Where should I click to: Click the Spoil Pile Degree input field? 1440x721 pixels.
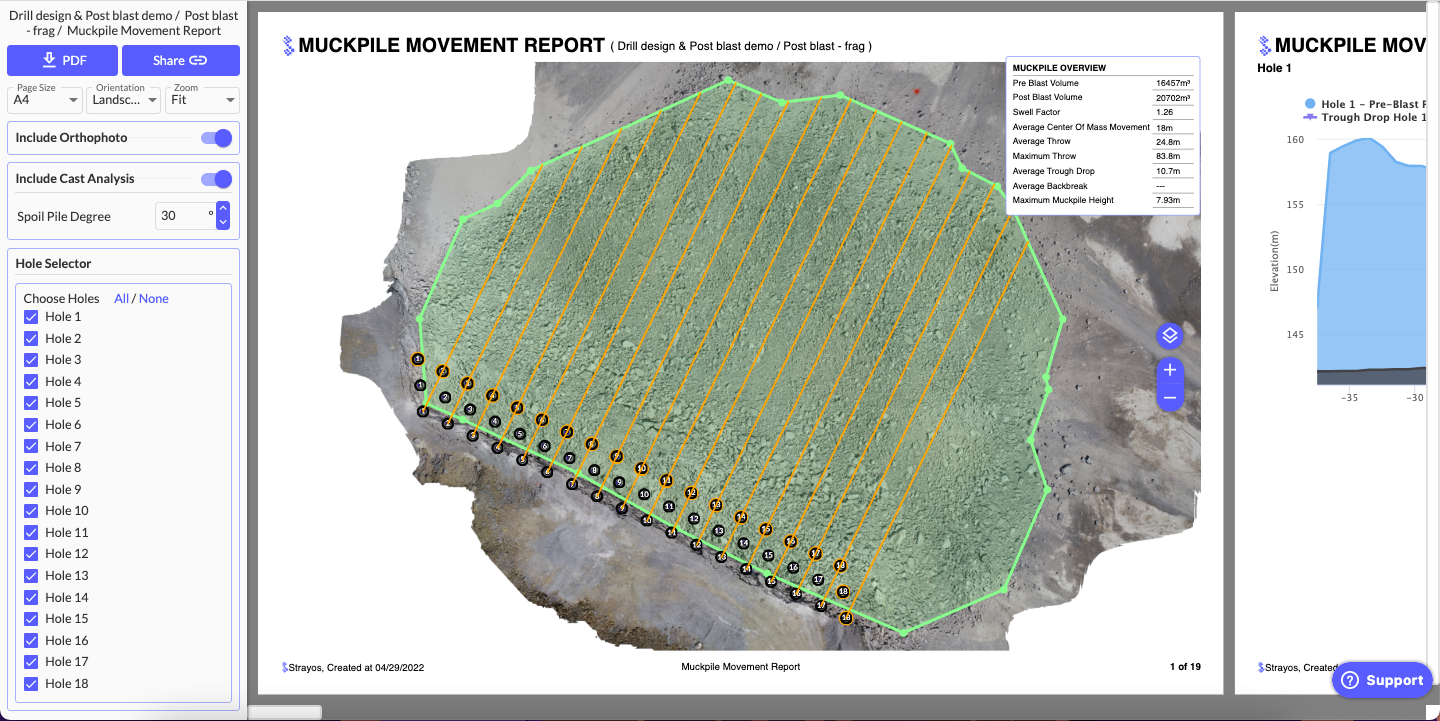[x=183, y=216]
